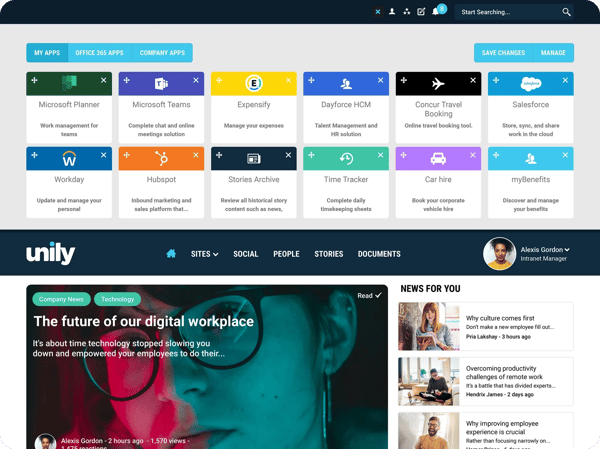This screenshot has width=600, height=449.
Task: Select the Company News tag
Action: (x=61, y=299)
